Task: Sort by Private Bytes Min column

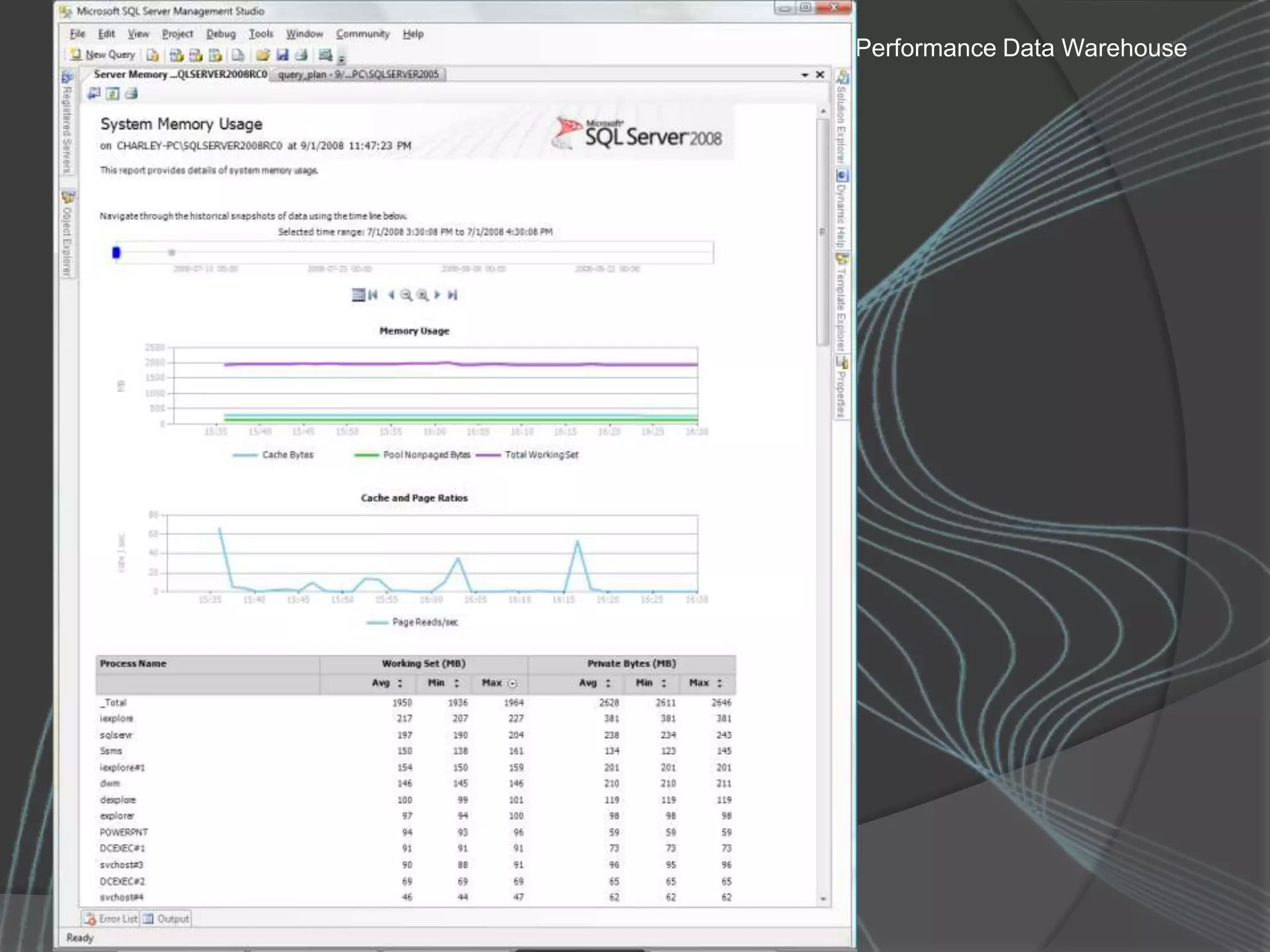Action: click(x=664, y=683)
